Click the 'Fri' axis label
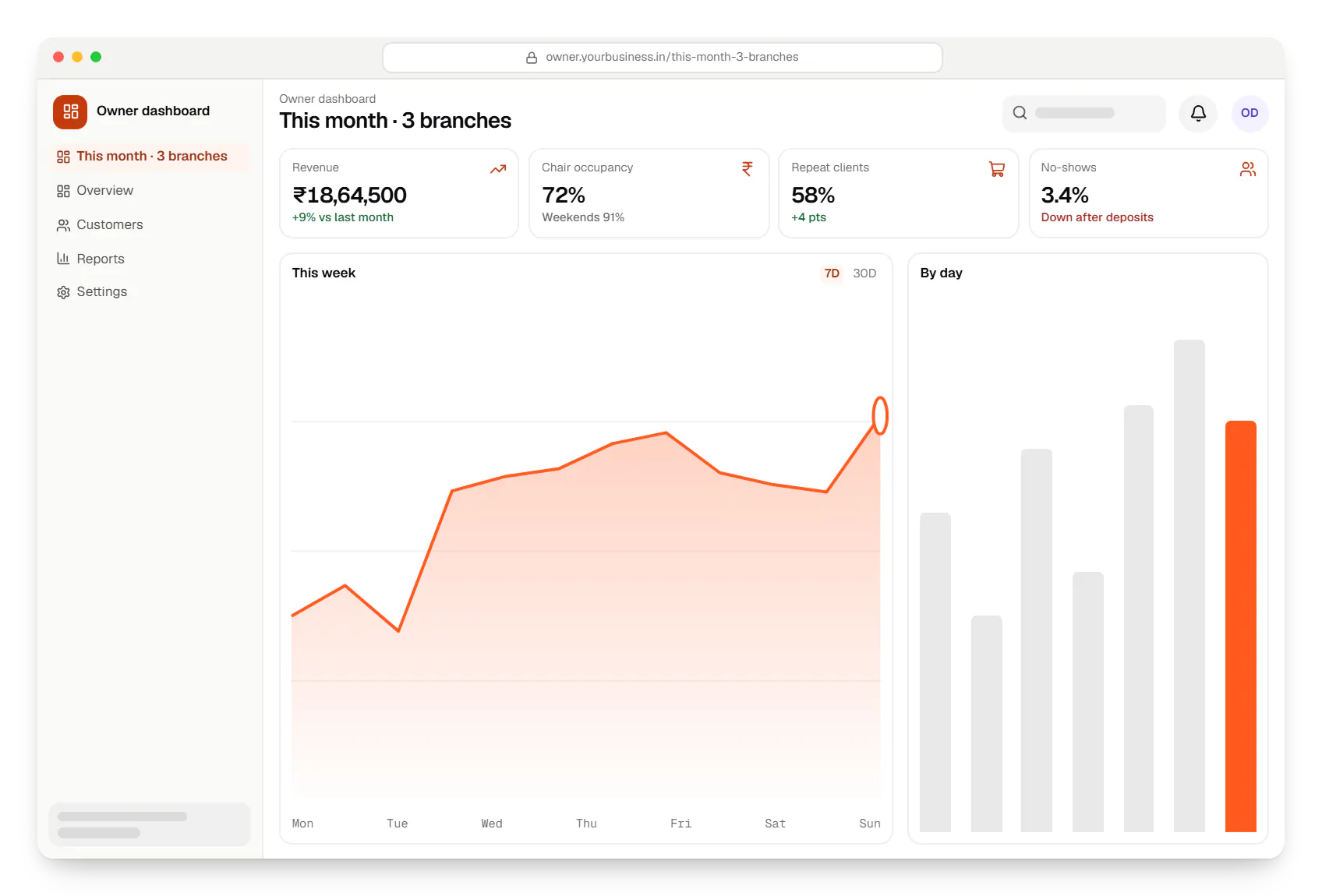The width and height of the screenshot is (1322, 896). (x=680, y=824)
